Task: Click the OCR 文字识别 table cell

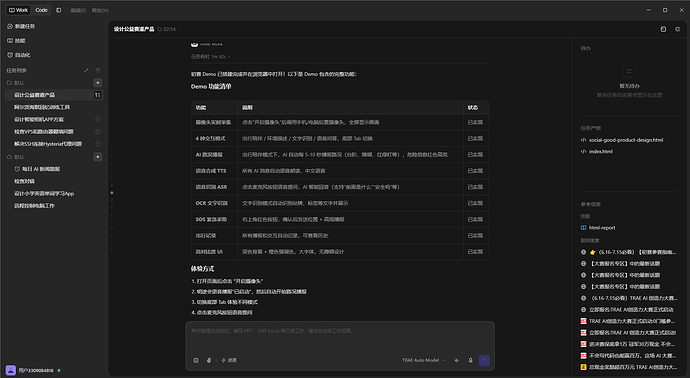Action: click(214, 203)
